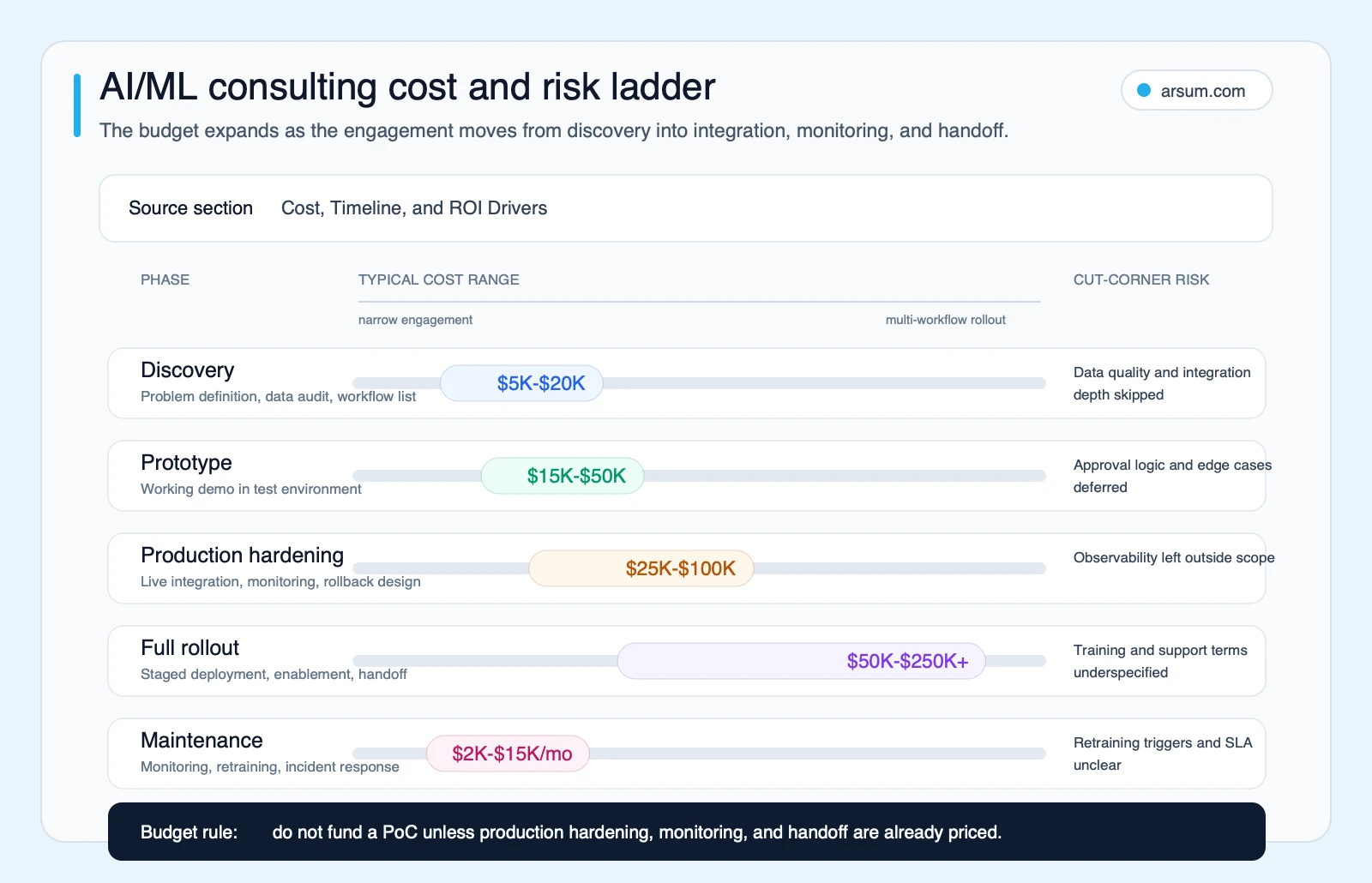
Task: Click 'Data quality and integration depth skipped'
Action: (1162, 383)
